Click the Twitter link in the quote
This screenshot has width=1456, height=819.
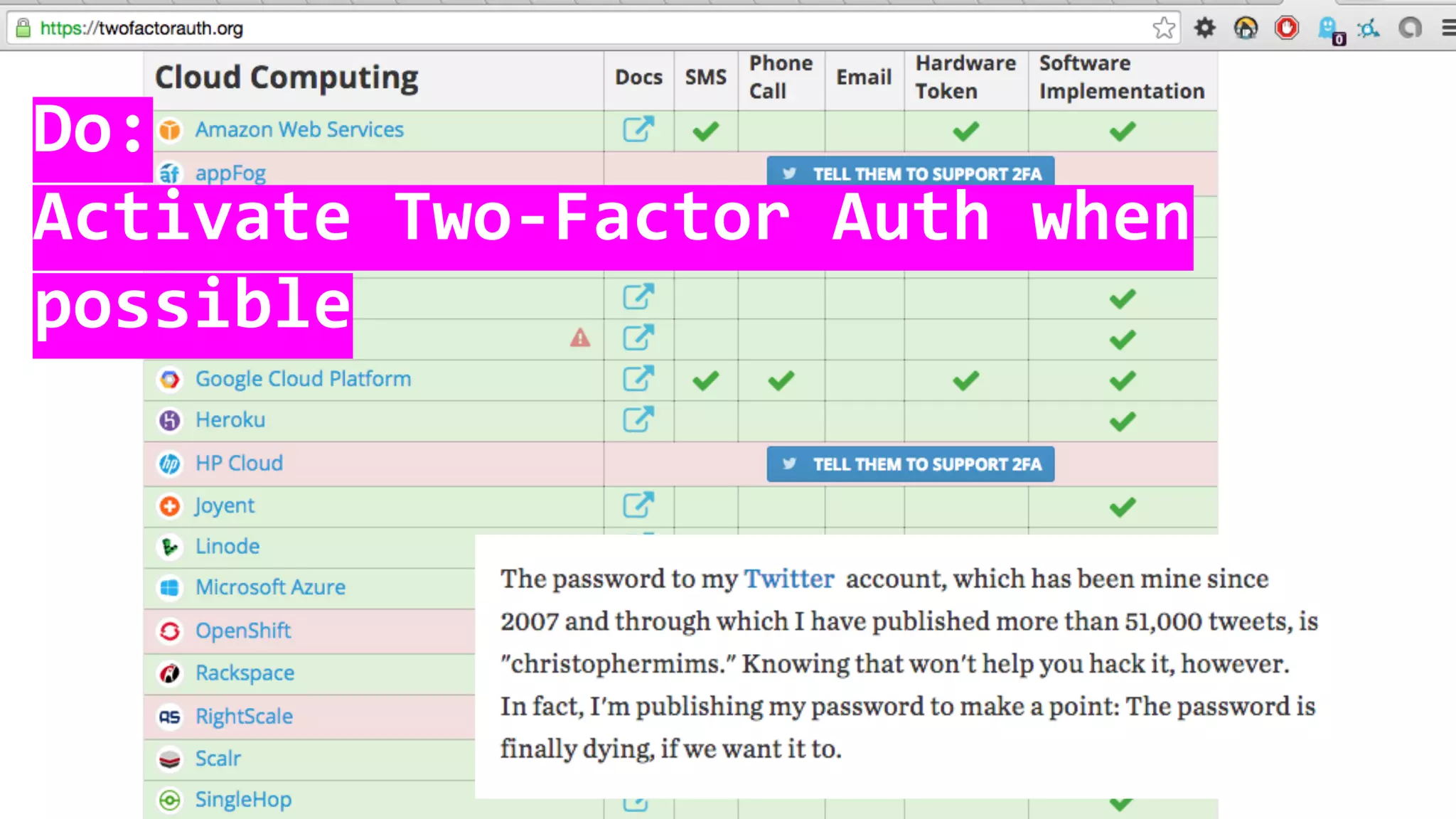tap(789, 579)
